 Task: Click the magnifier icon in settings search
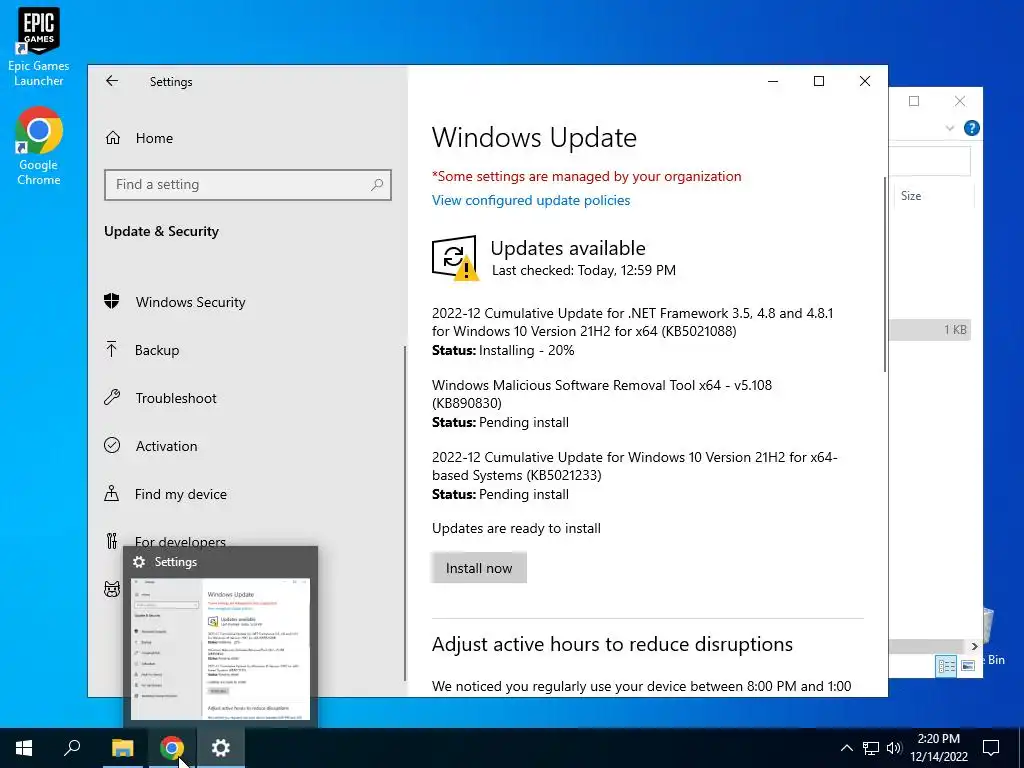tap(377, 185)
